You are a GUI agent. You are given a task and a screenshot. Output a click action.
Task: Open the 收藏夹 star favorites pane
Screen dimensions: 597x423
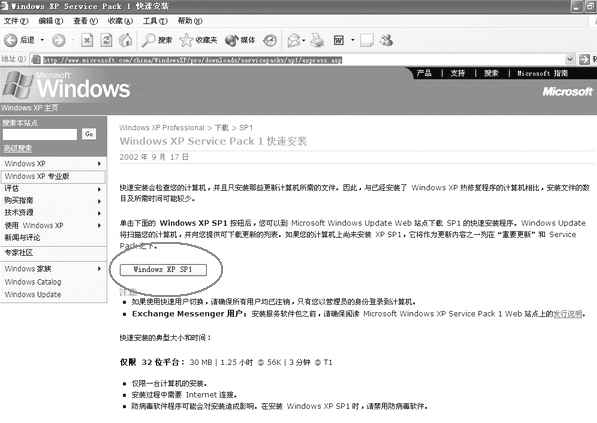[x=198, y=40]
